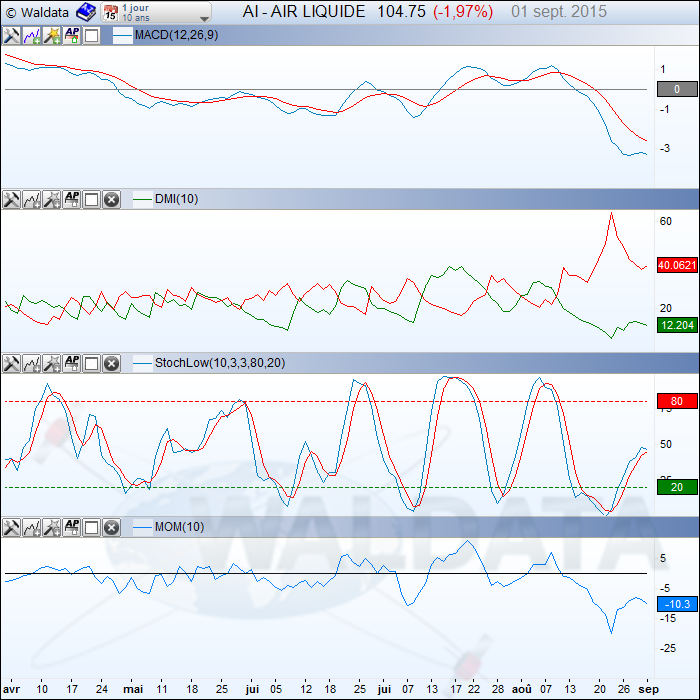The width and height of the screenshot is (700, 700).
Task: Open settings tools icon in MACD panel
Action: pos(11,36)
